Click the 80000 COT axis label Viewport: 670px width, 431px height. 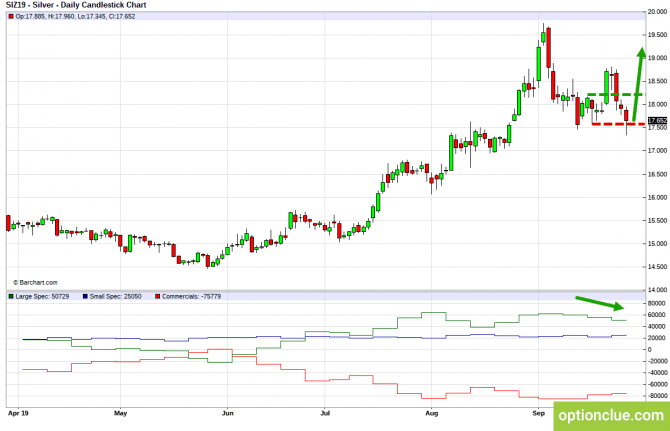pos(656,303)
